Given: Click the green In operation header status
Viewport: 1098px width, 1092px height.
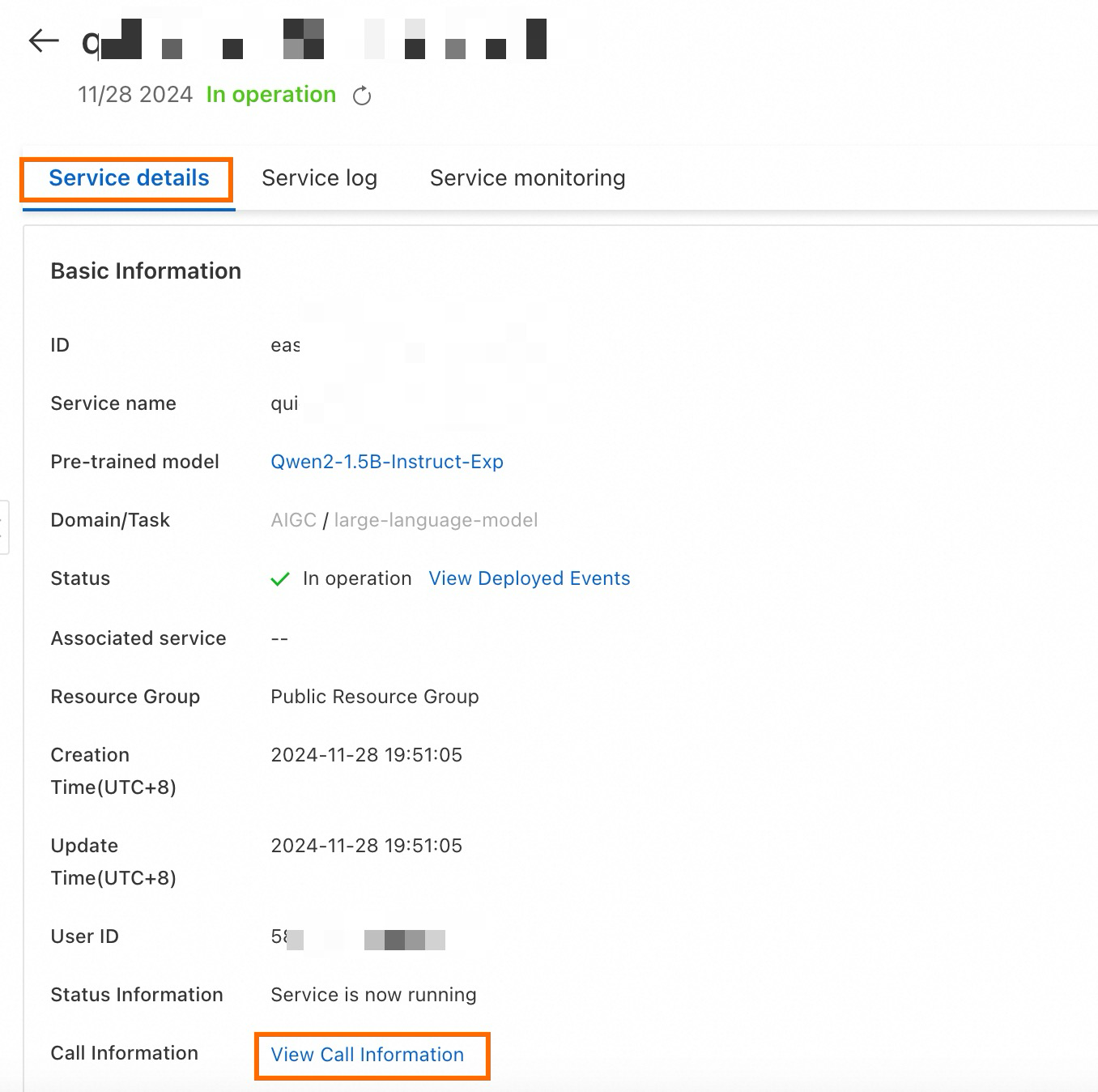Looking at the screenshot, I should point(271,95).
